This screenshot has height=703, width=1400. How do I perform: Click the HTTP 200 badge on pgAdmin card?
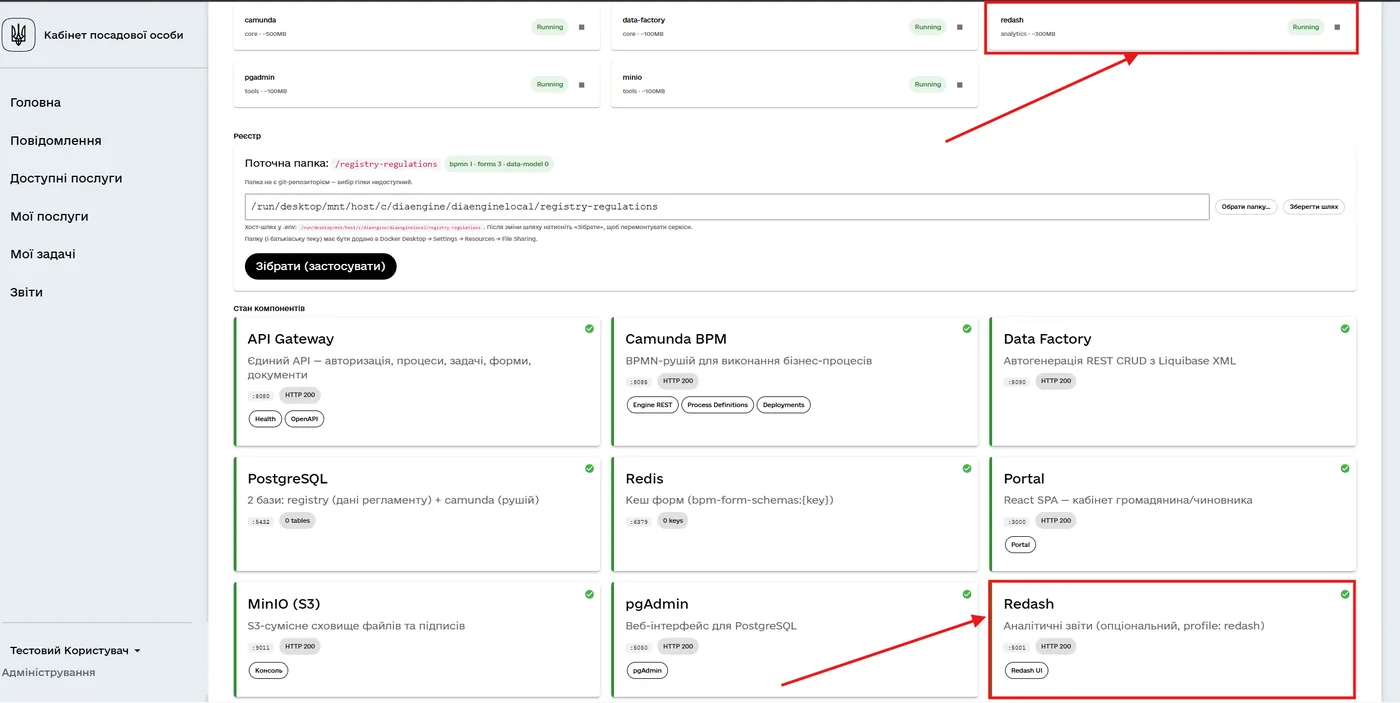pyautogui.click(x=677, y=646)
